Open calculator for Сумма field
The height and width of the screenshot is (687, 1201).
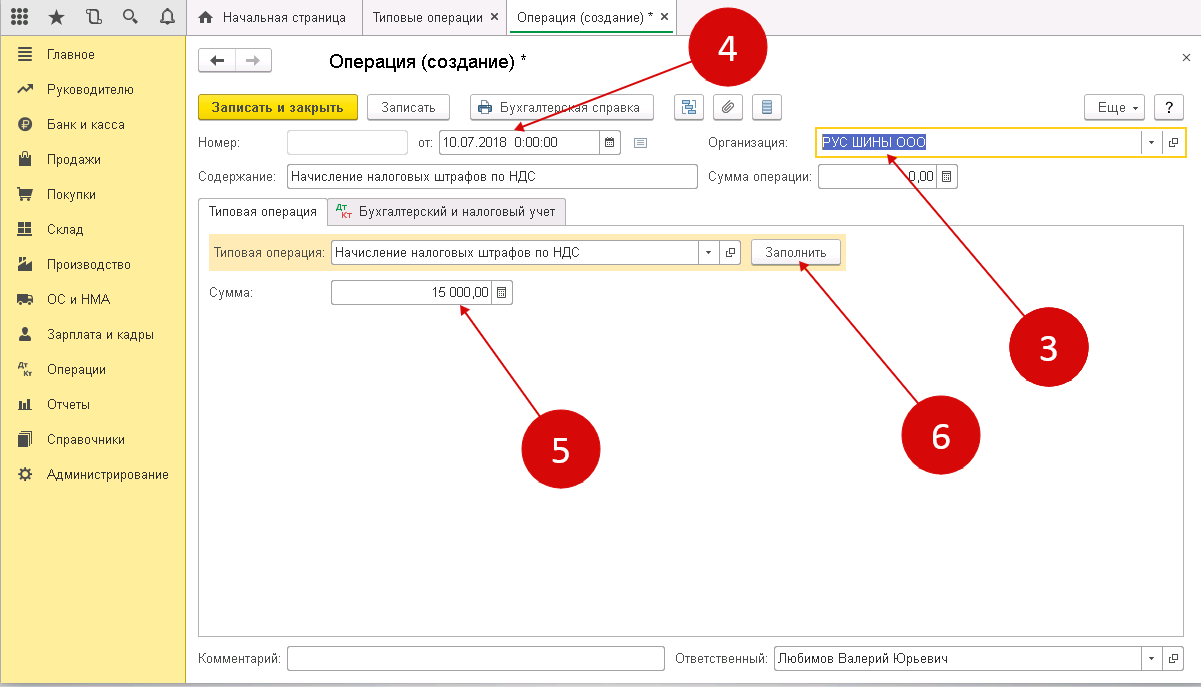[502, 292]
